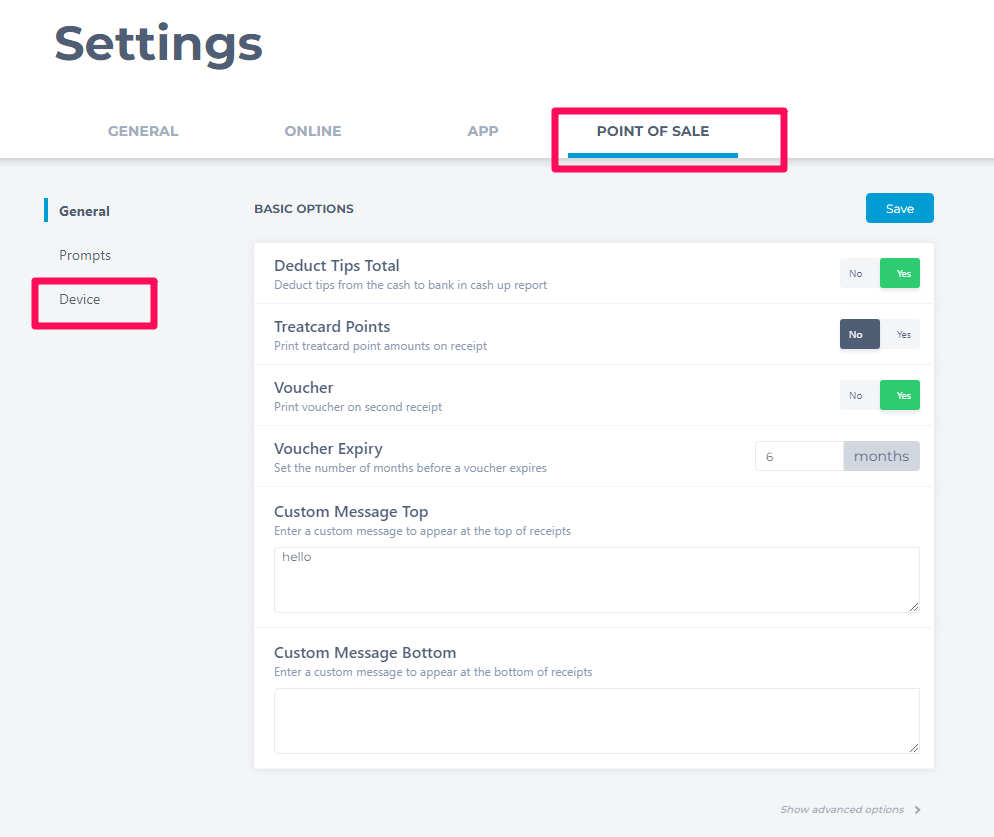The height and width of the screenshot is (837, 994).
Task: Click the resize grip of Custom Message Bottom
Action: point(913,748)
